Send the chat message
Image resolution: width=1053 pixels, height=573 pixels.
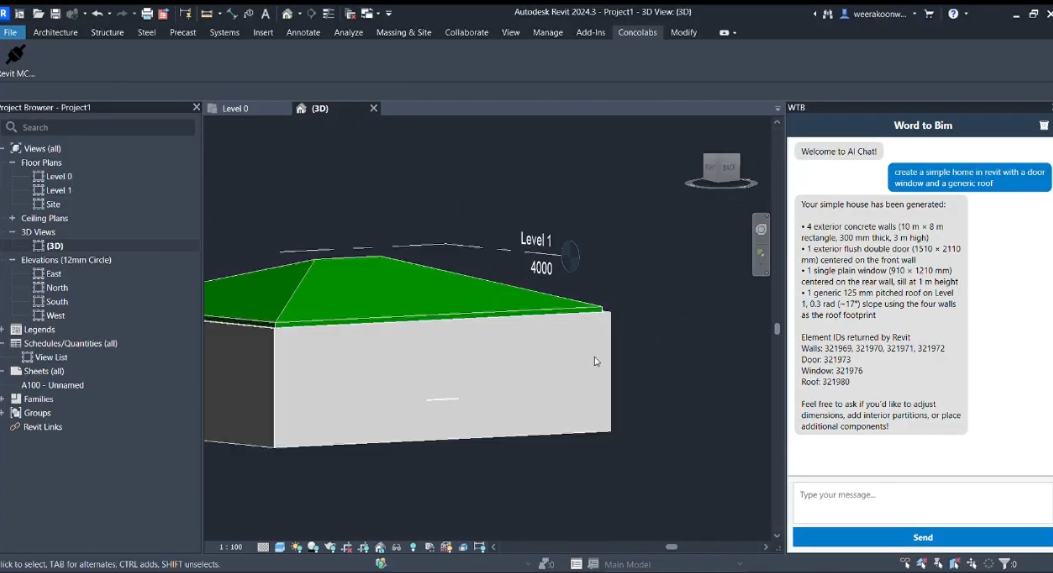[923, 537]
